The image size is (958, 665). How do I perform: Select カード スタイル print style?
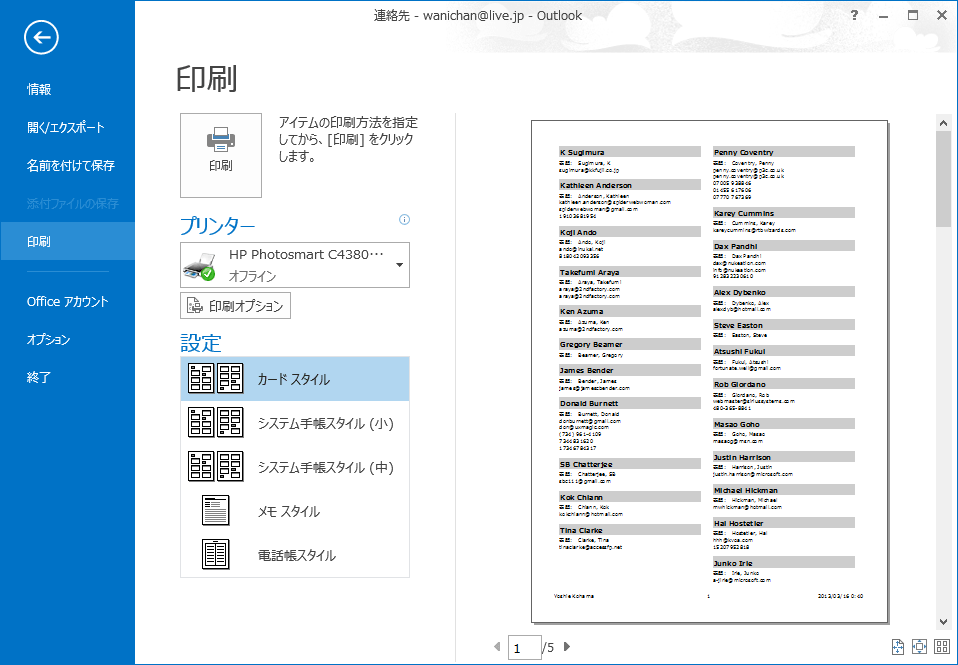pyautogui.click(x=294, y=379)
